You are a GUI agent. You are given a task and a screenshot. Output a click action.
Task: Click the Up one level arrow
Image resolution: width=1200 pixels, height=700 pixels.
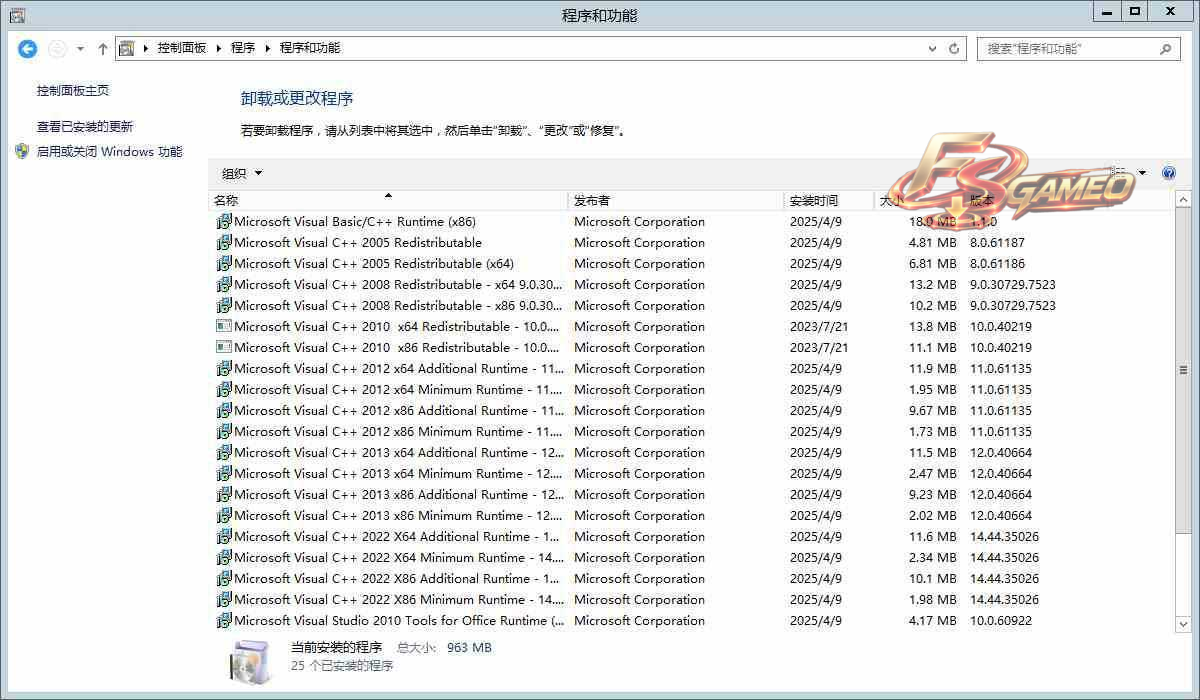102,48
